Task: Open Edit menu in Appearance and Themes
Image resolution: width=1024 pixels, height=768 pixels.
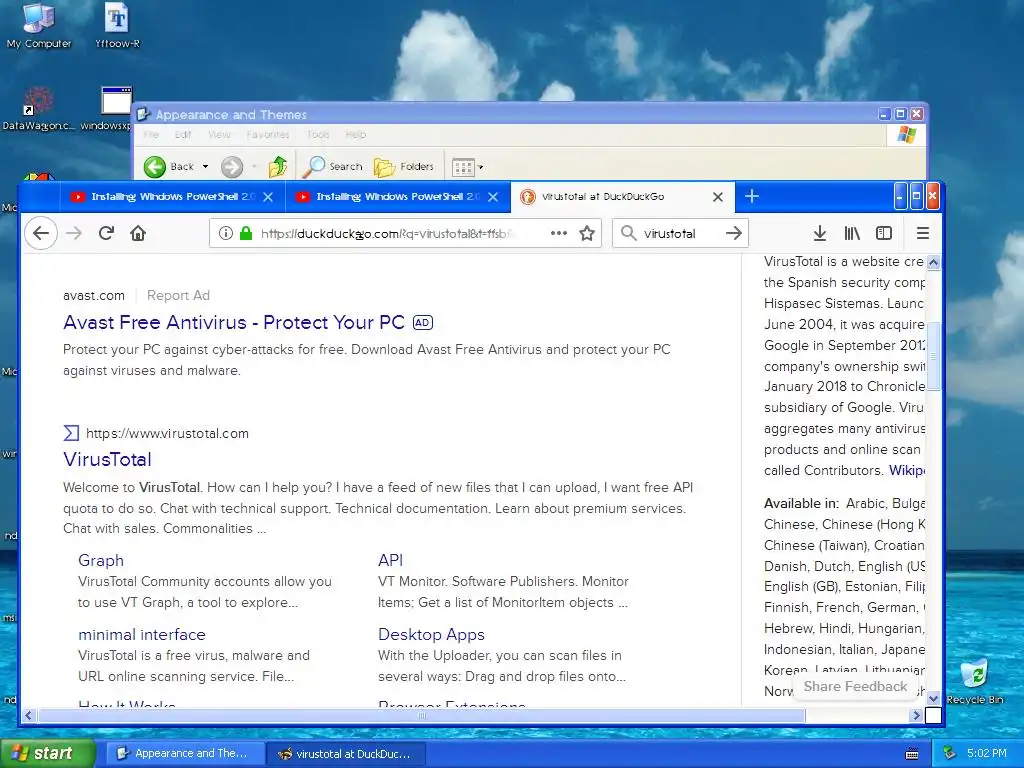Action: click(x=183, y=135)
